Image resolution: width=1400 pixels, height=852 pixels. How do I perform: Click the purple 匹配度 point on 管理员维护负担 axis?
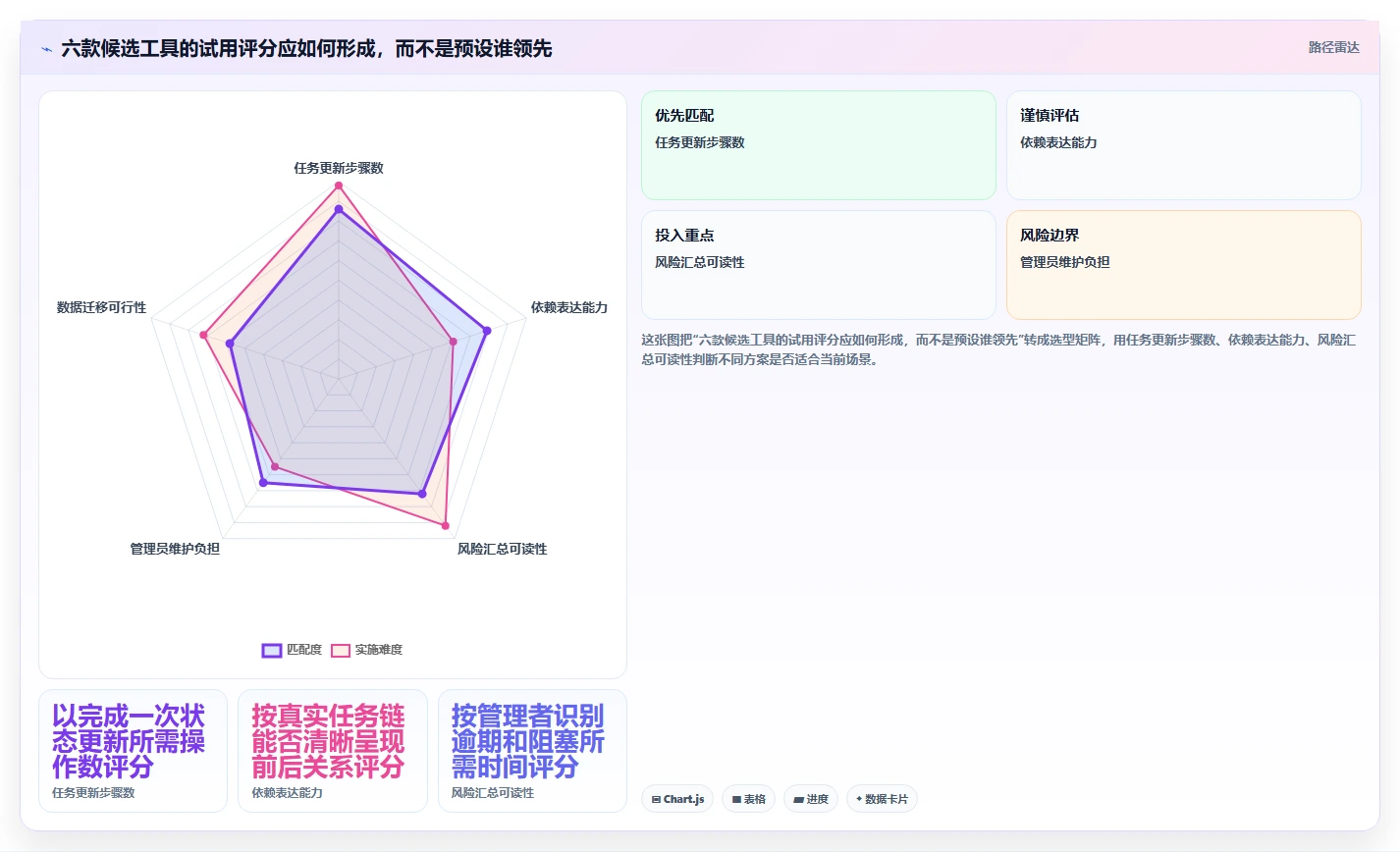[263, 483]
